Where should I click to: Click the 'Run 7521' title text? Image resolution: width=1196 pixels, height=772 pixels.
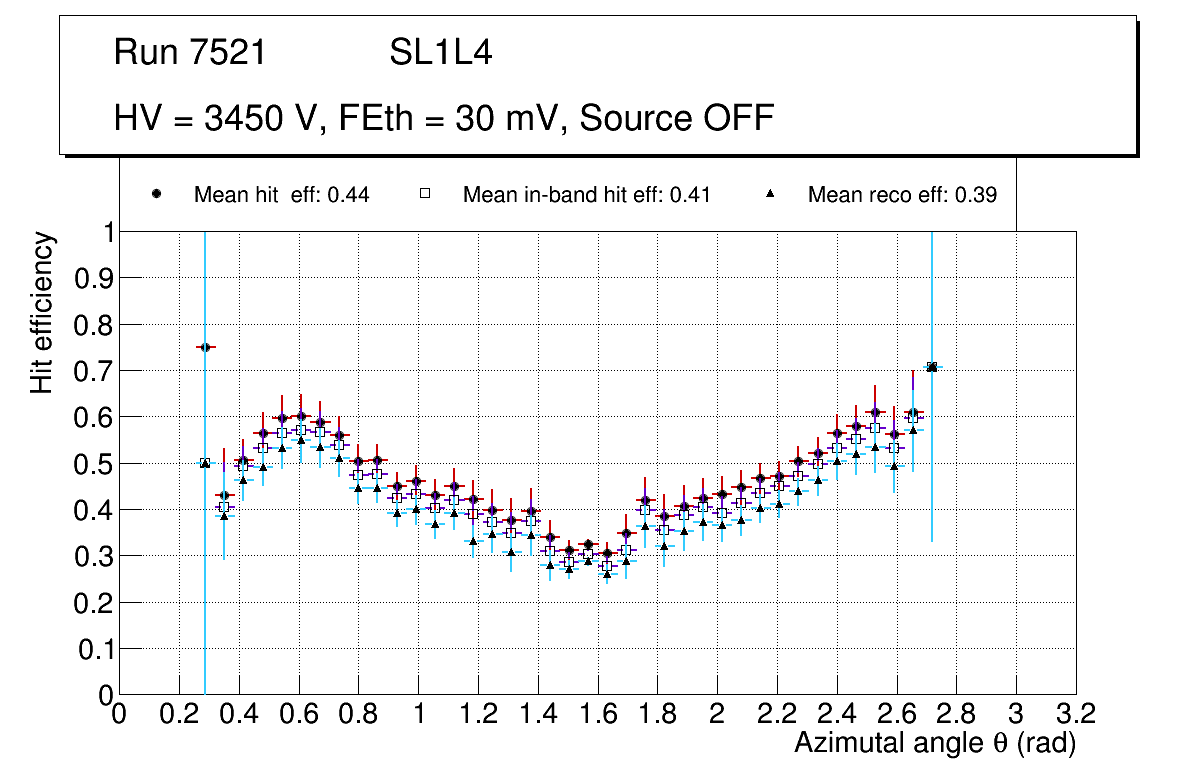click(x=190, y=53)
